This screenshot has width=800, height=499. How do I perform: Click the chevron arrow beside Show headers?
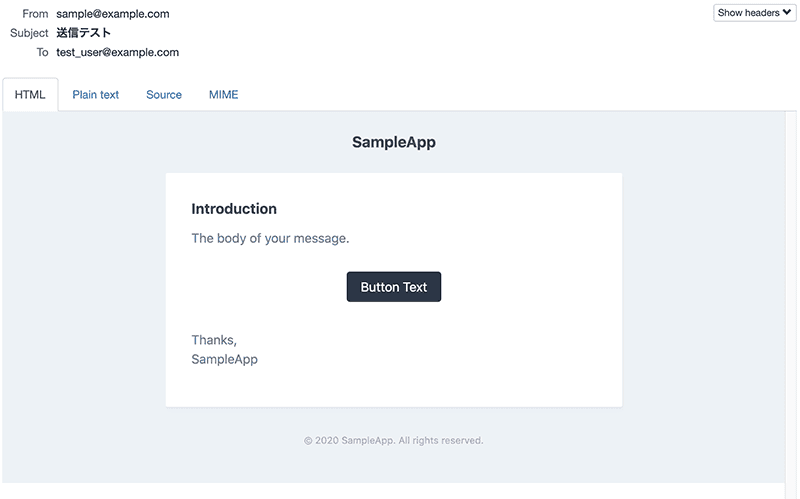(x=788, y=13)
